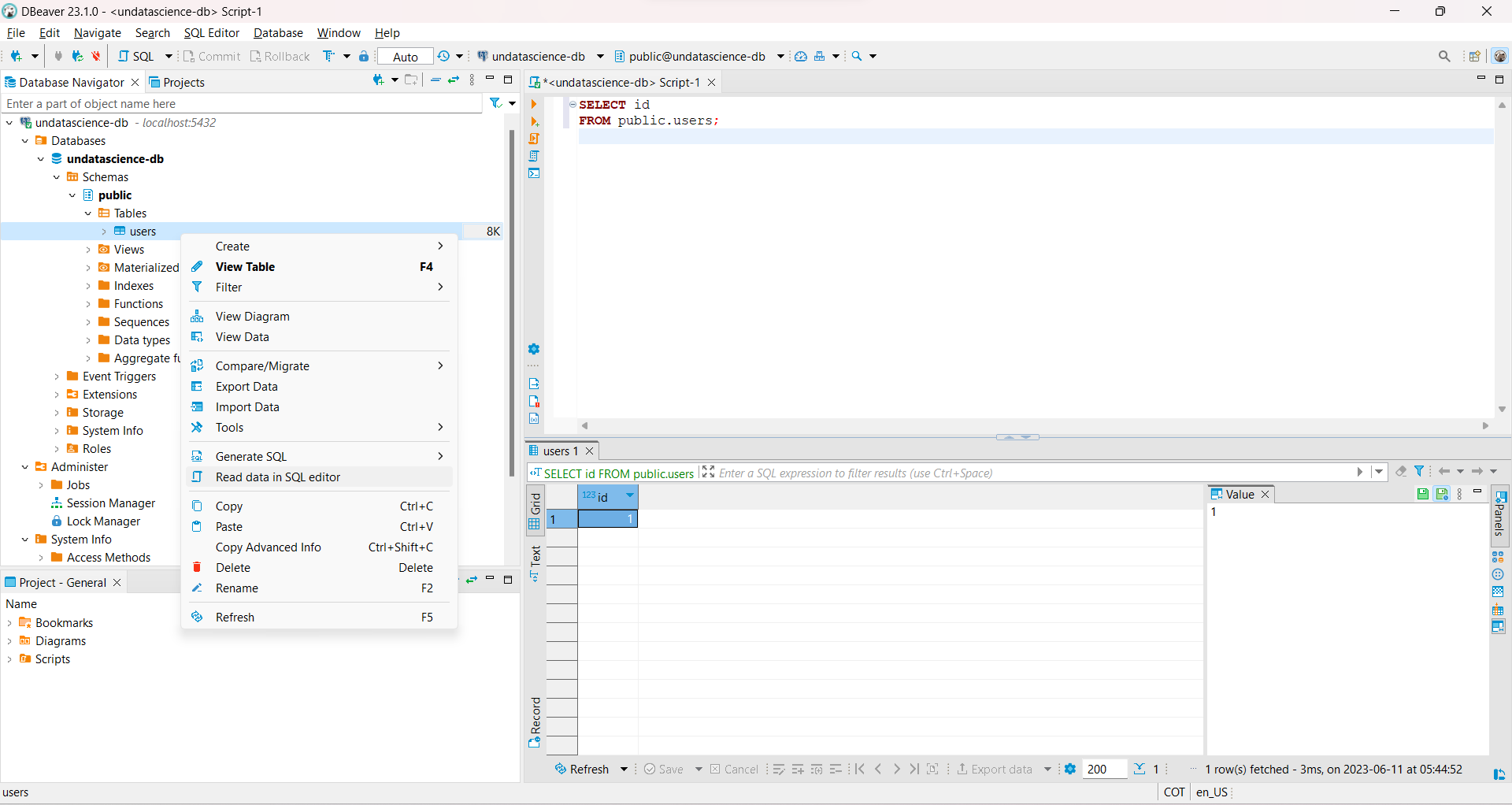The height and width of the screenshot is (805, 1512).
Task: Choose Generate SQL in context menu
Action: tap(319, 457)
